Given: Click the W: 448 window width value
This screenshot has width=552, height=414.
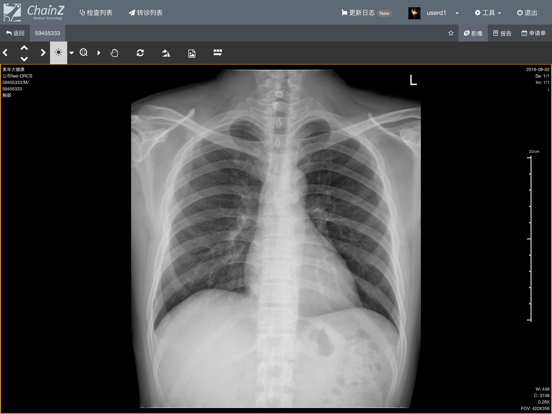Looking at the screenshot, I should (542, 389).
